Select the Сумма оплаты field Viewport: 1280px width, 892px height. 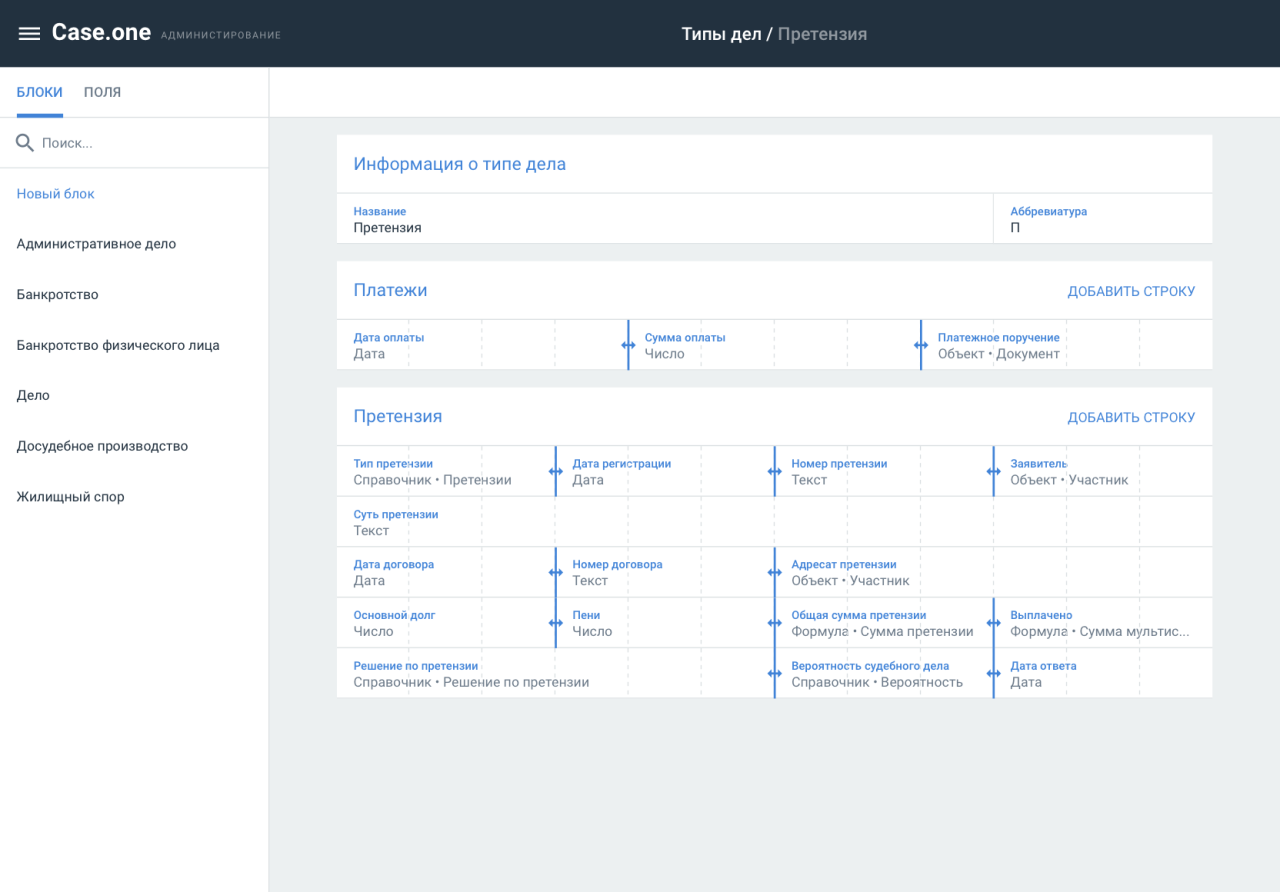(x=774, y=345)
